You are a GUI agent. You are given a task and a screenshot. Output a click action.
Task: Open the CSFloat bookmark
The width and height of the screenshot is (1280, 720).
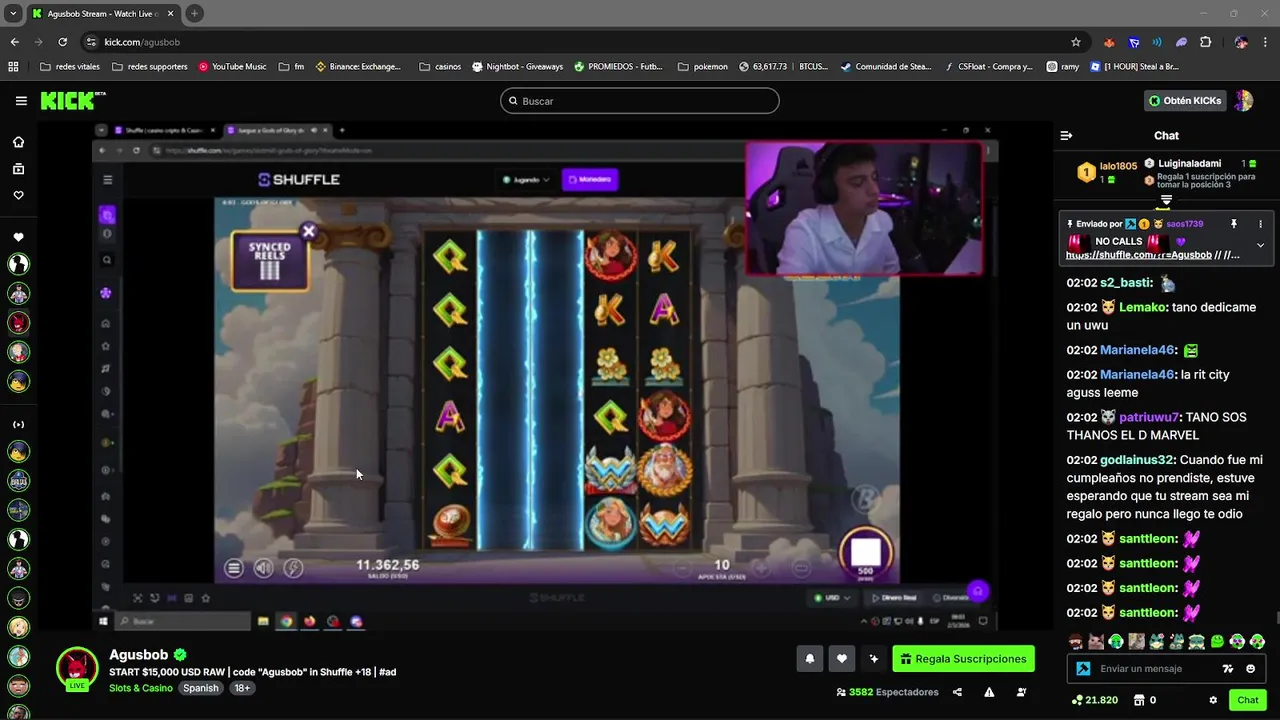[986, 67]
